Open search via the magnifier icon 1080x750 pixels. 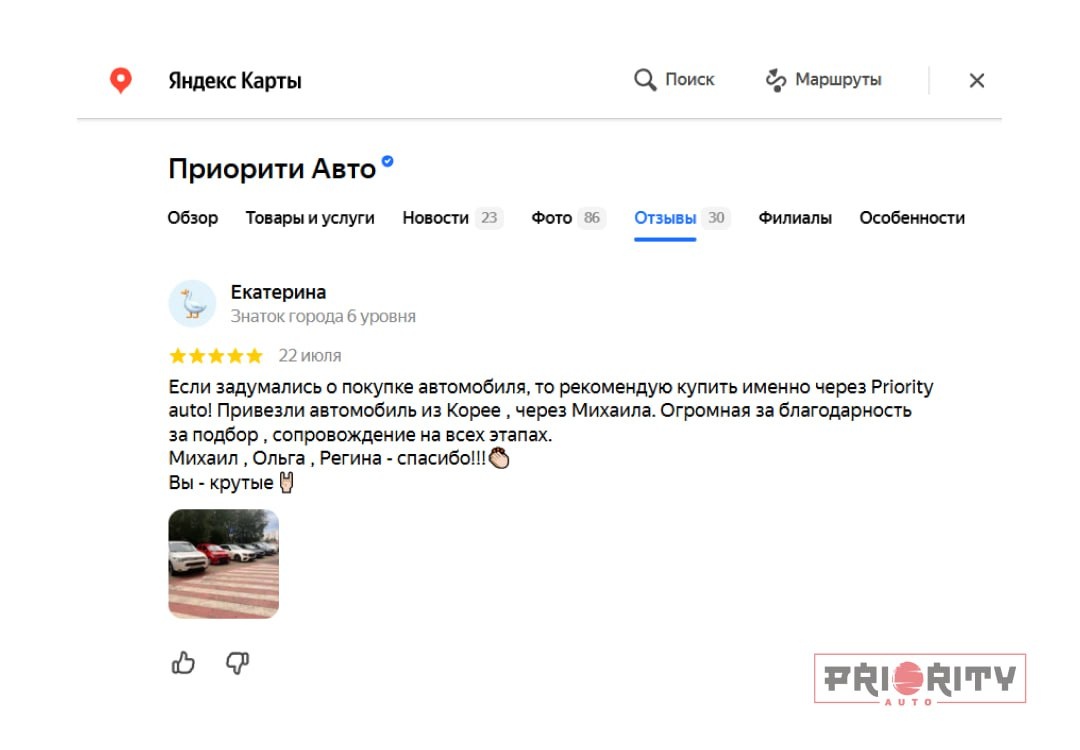click(645, 80)
